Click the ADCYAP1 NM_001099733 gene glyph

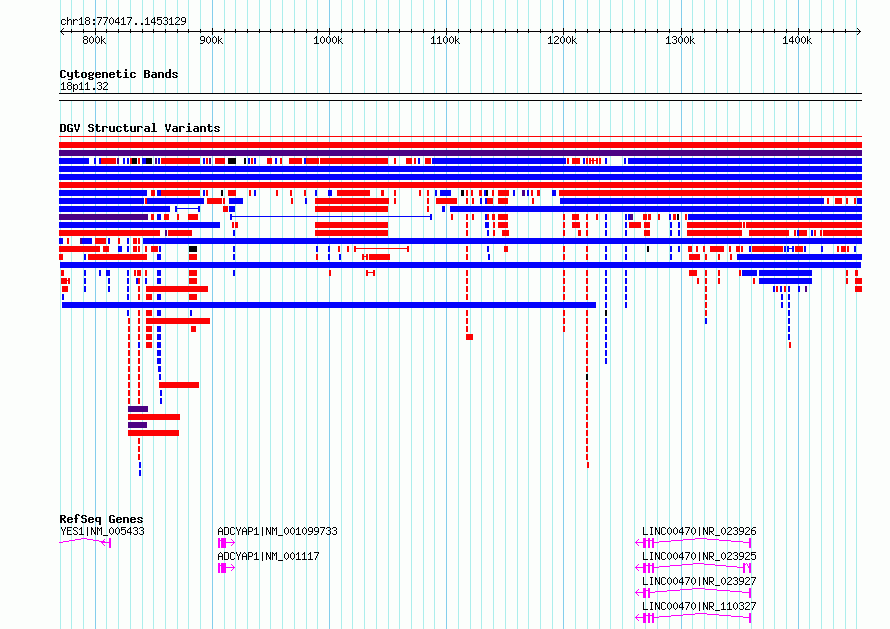pos(226,543)
